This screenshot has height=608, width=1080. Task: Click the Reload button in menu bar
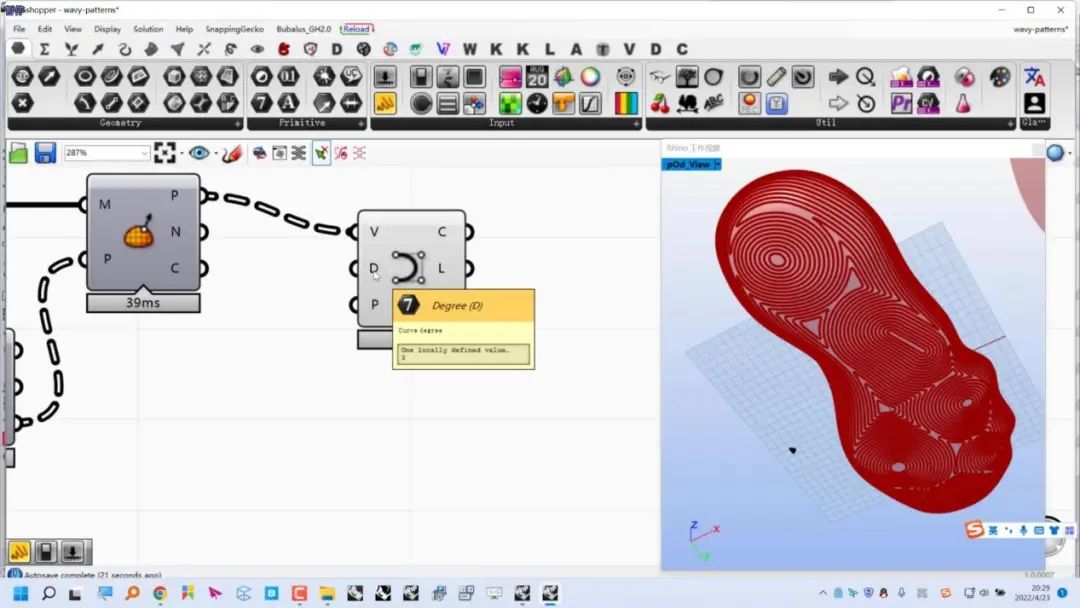[357, 29]
